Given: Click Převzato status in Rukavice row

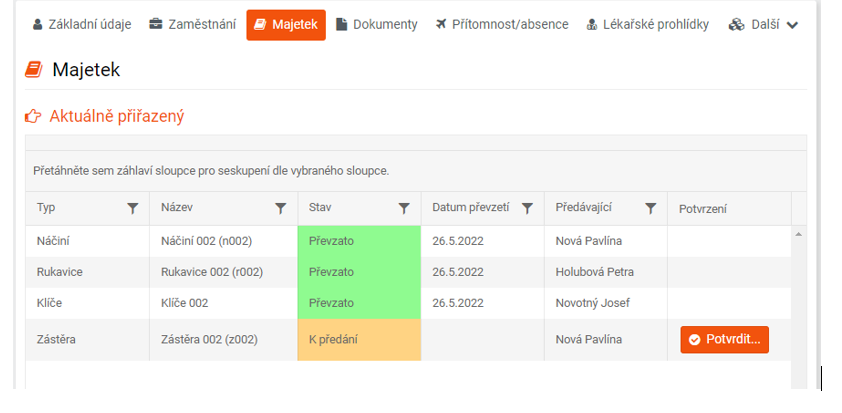Looking at the screenshot, I should (359, 272).
